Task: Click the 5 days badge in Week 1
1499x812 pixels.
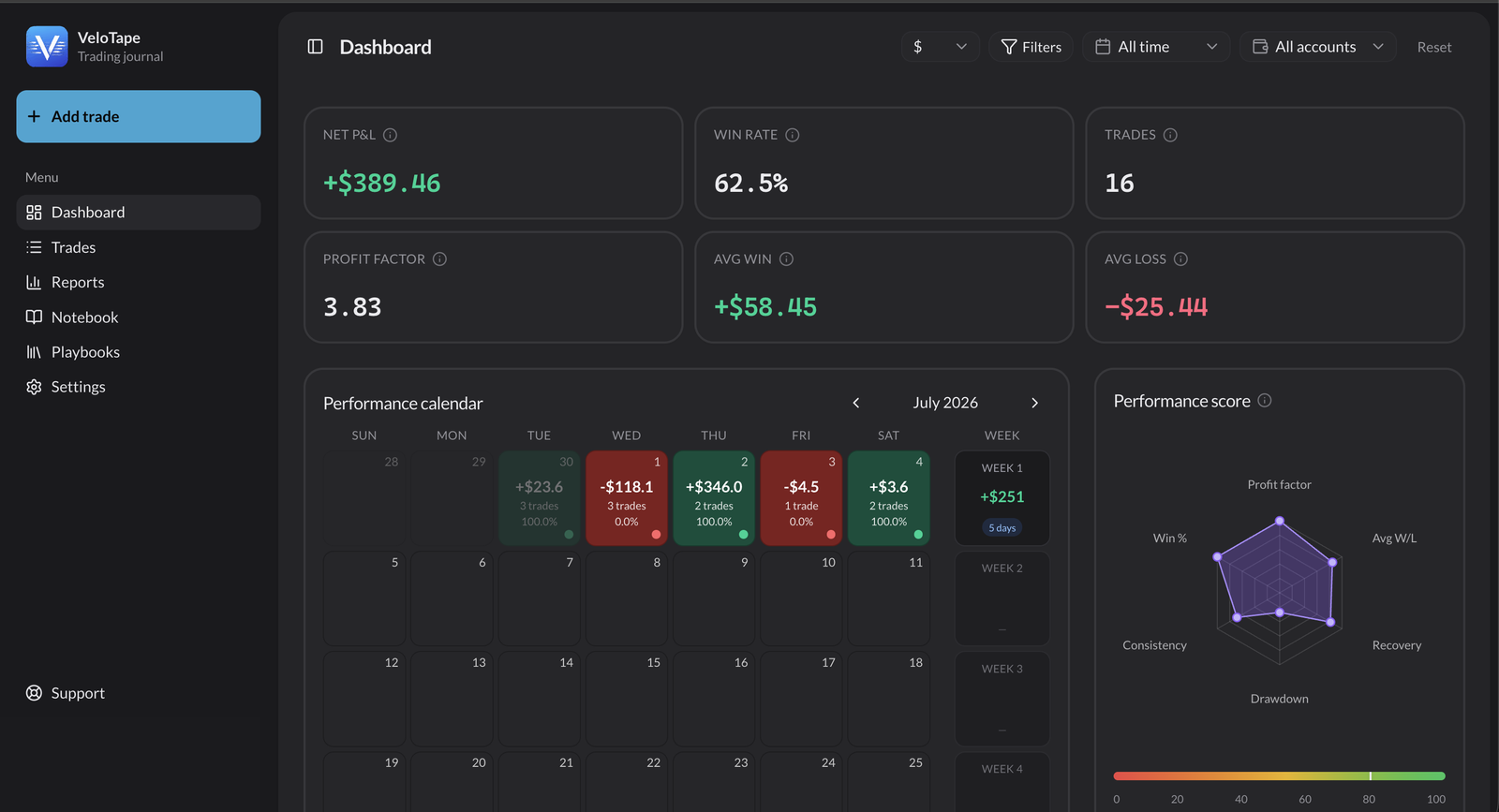Action: [1002, 528]
